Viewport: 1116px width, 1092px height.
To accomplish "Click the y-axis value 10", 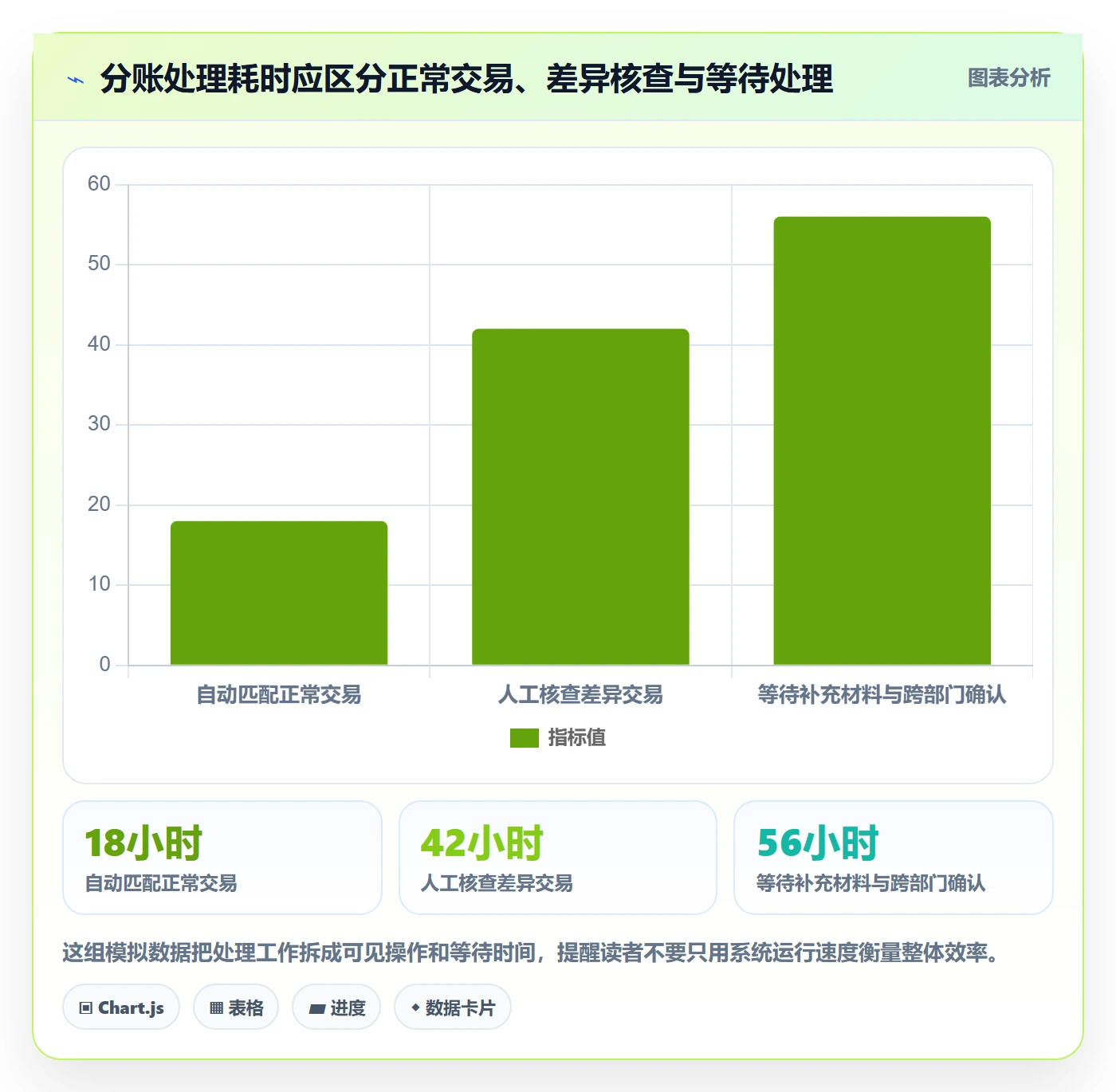I will pos(99,584).
